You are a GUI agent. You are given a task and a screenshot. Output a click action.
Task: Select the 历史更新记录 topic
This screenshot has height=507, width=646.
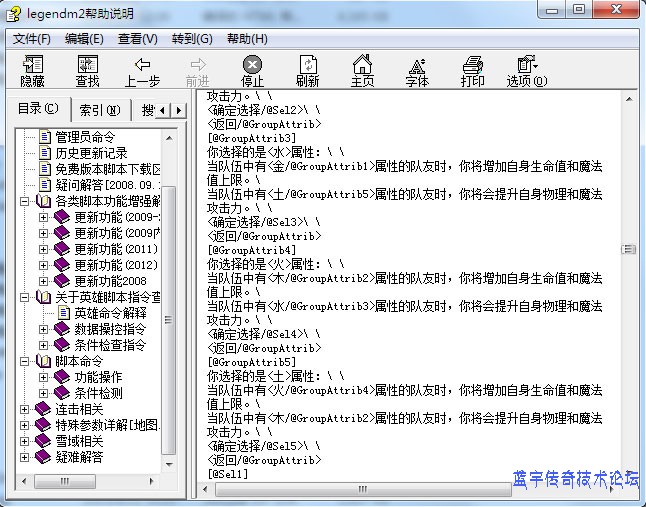[x=91, y=153]
